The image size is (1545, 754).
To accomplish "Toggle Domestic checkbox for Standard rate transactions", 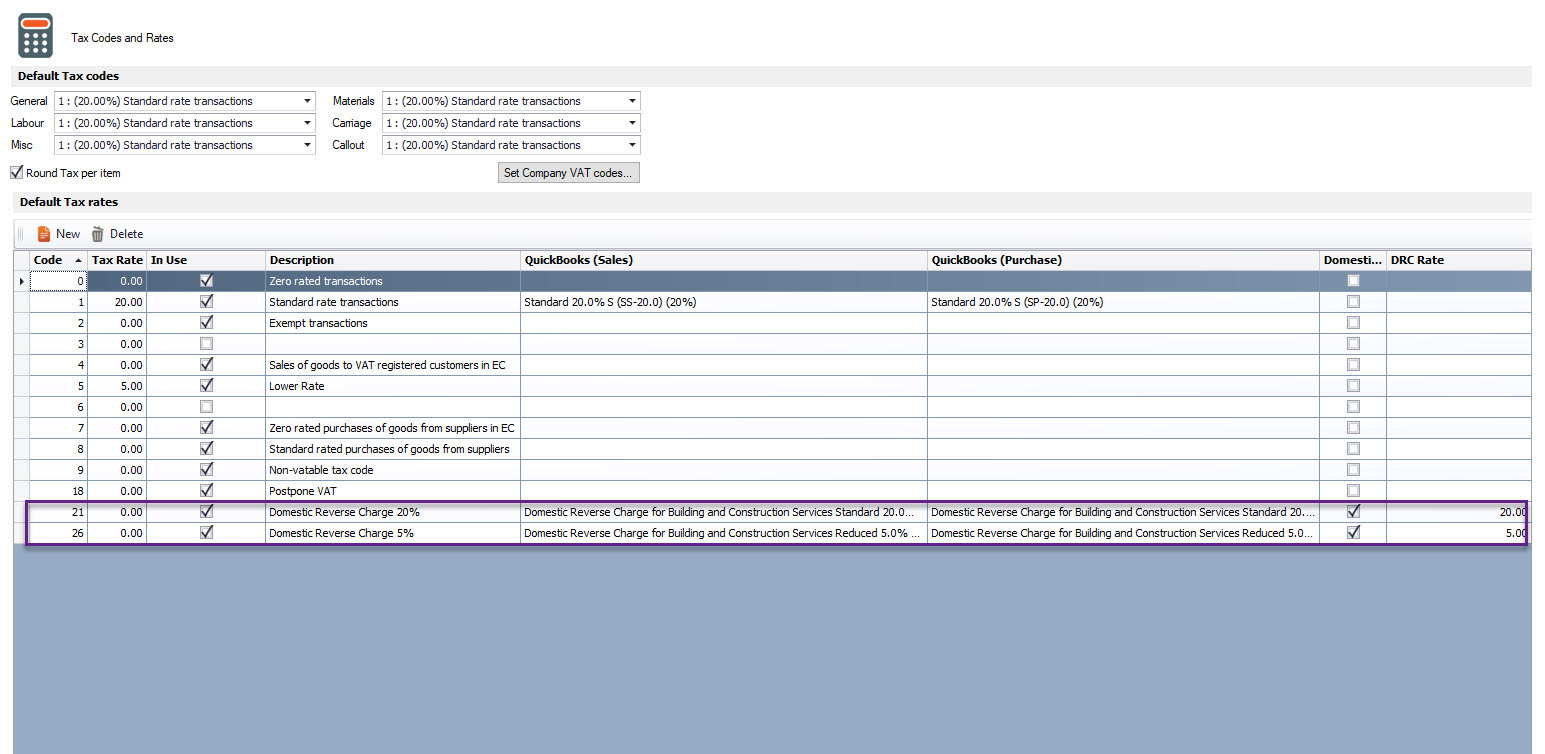I will [x=1353, y=302].
